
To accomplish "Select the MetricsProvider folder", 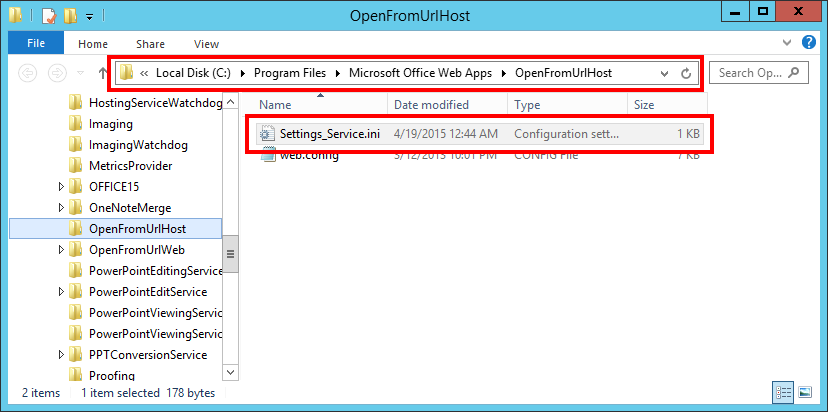I will tap(130, 166).
